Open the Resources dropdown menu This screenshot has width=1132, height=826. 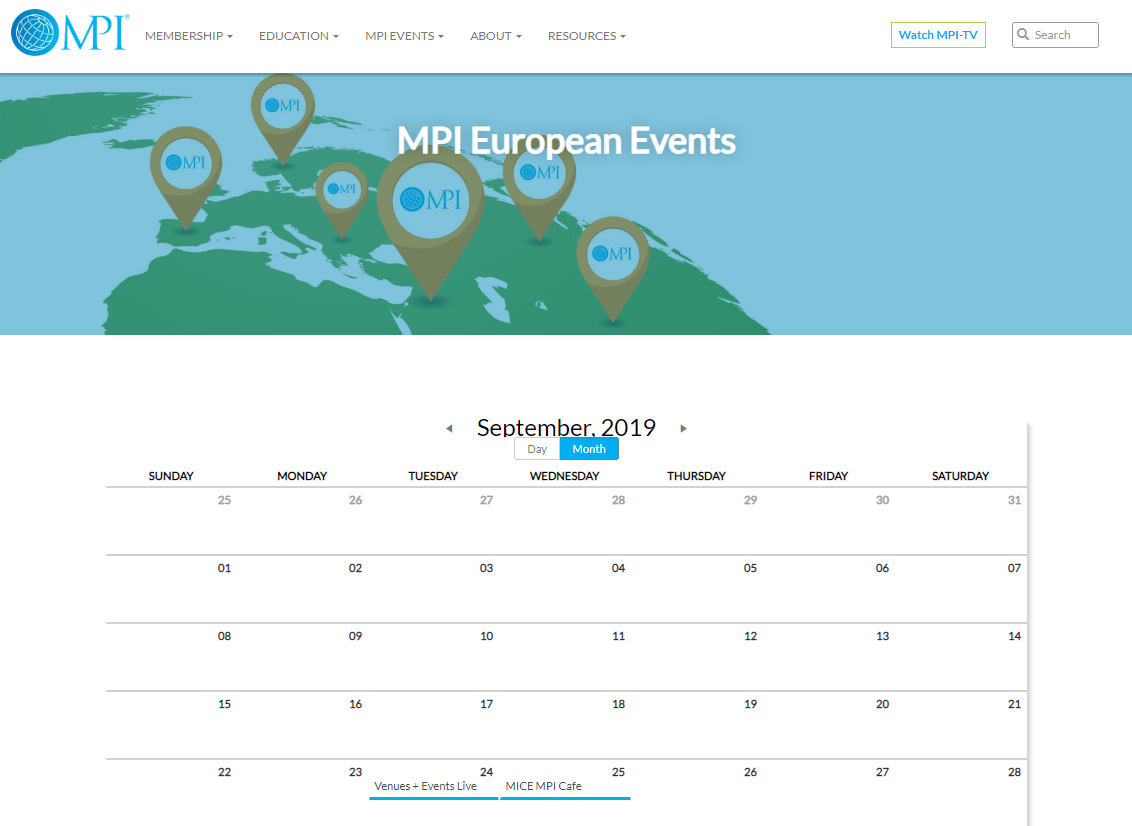coord(587,36)
